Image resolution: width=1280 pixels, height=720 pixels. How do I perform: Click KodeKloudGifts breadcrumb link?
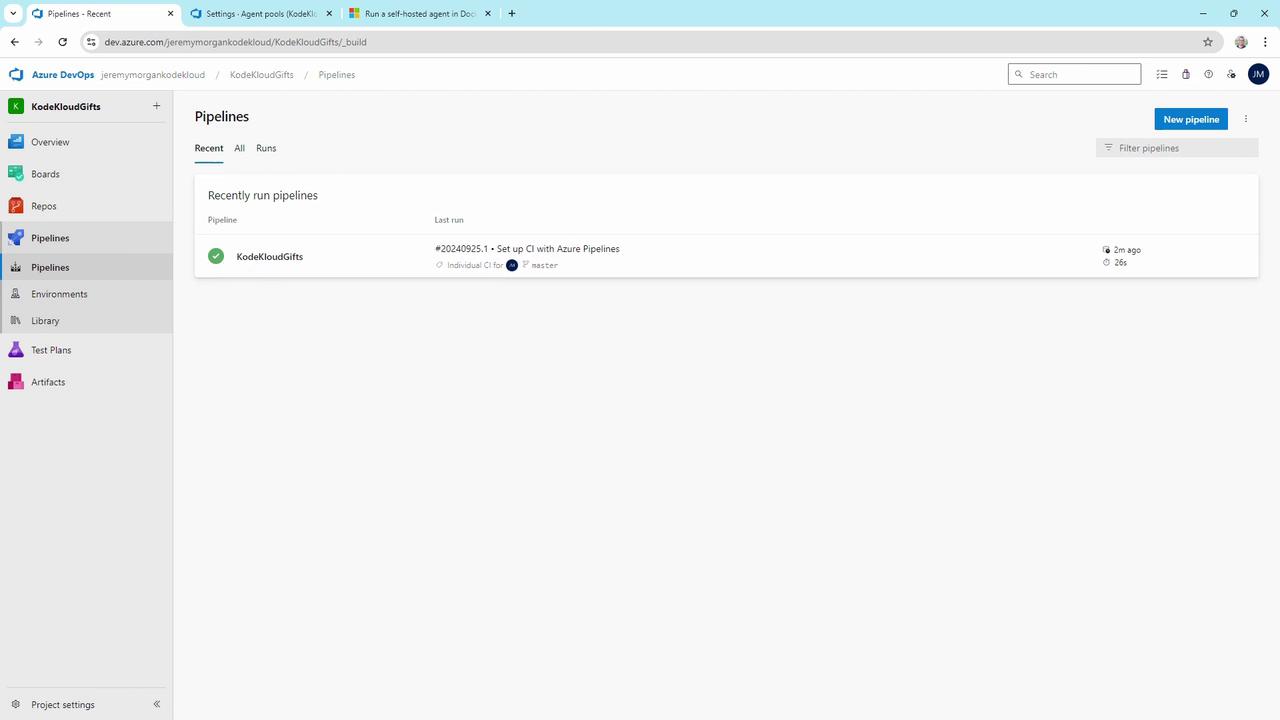coord(262,75)
